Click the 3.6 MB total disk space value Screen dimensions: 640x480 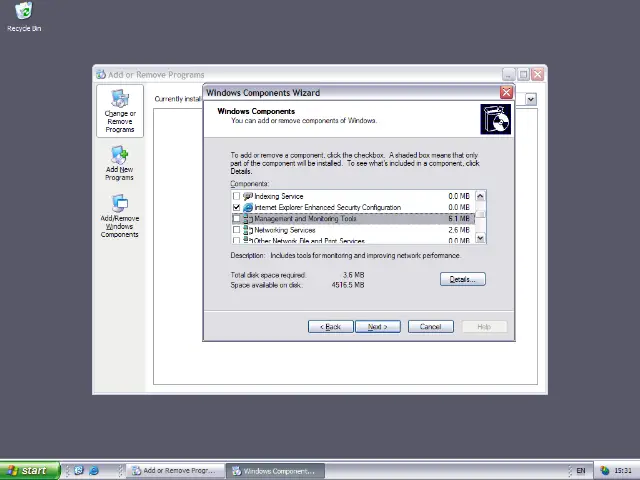pyautogui.click(x=353, y=275)
